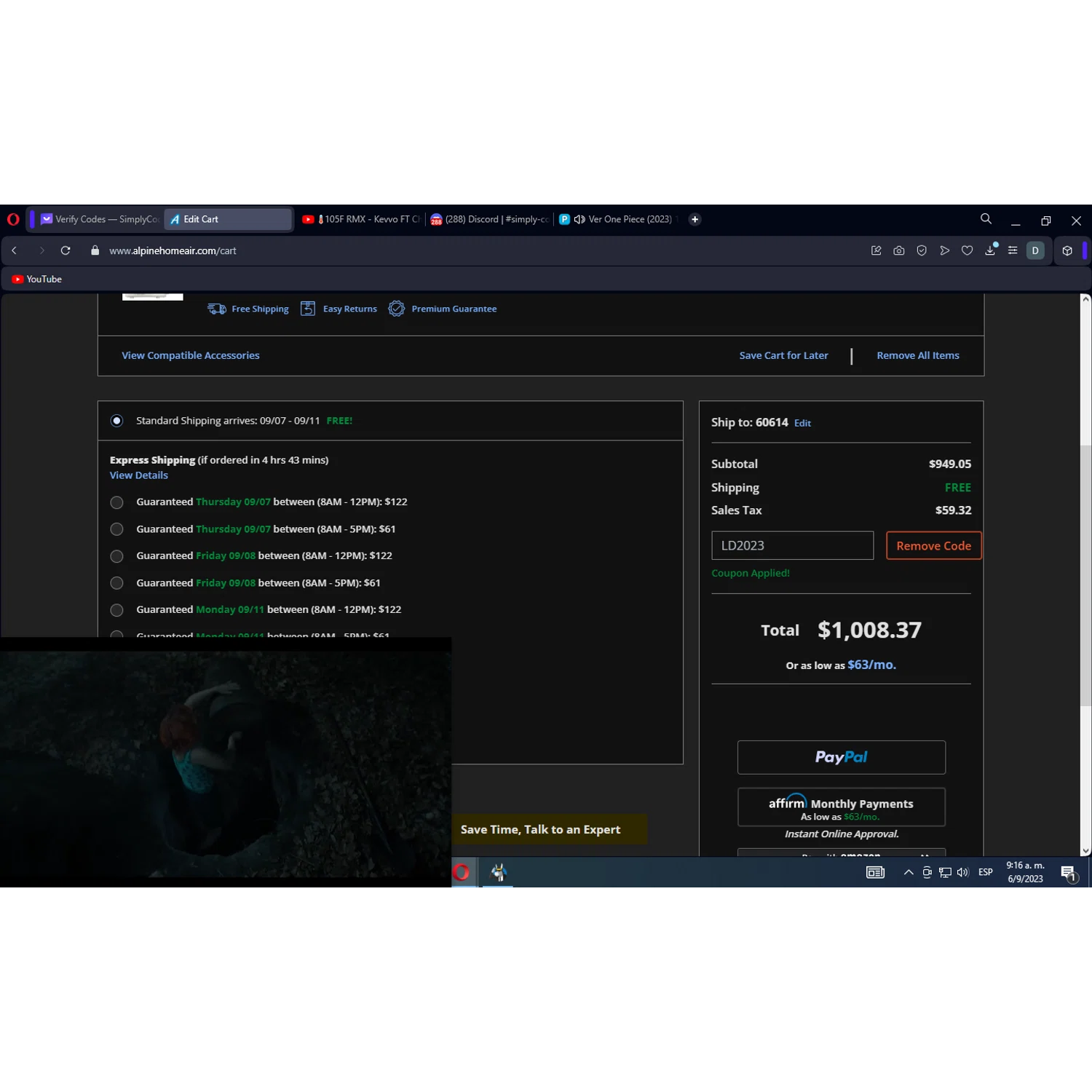This screenshot has height=1092, width=1092.
Task: Click the page vertical scrollbar thumb
Action: coord(1085,575)
